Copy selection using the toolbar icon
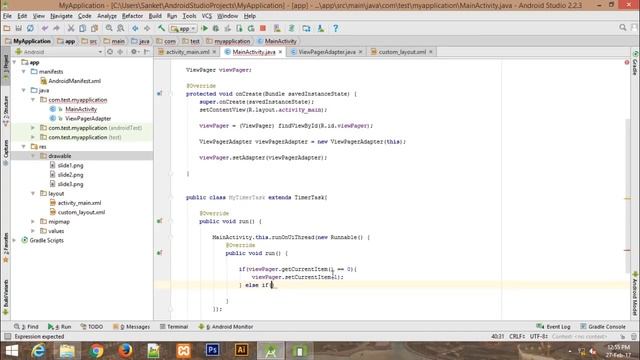Screen dimensions: 640x360 (82, 28)
